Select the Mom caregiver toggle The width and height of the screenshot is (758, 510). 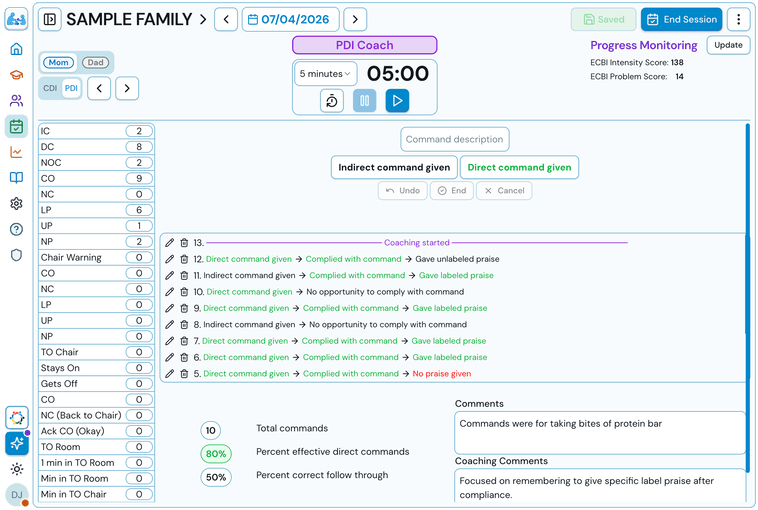click(58, 62)
